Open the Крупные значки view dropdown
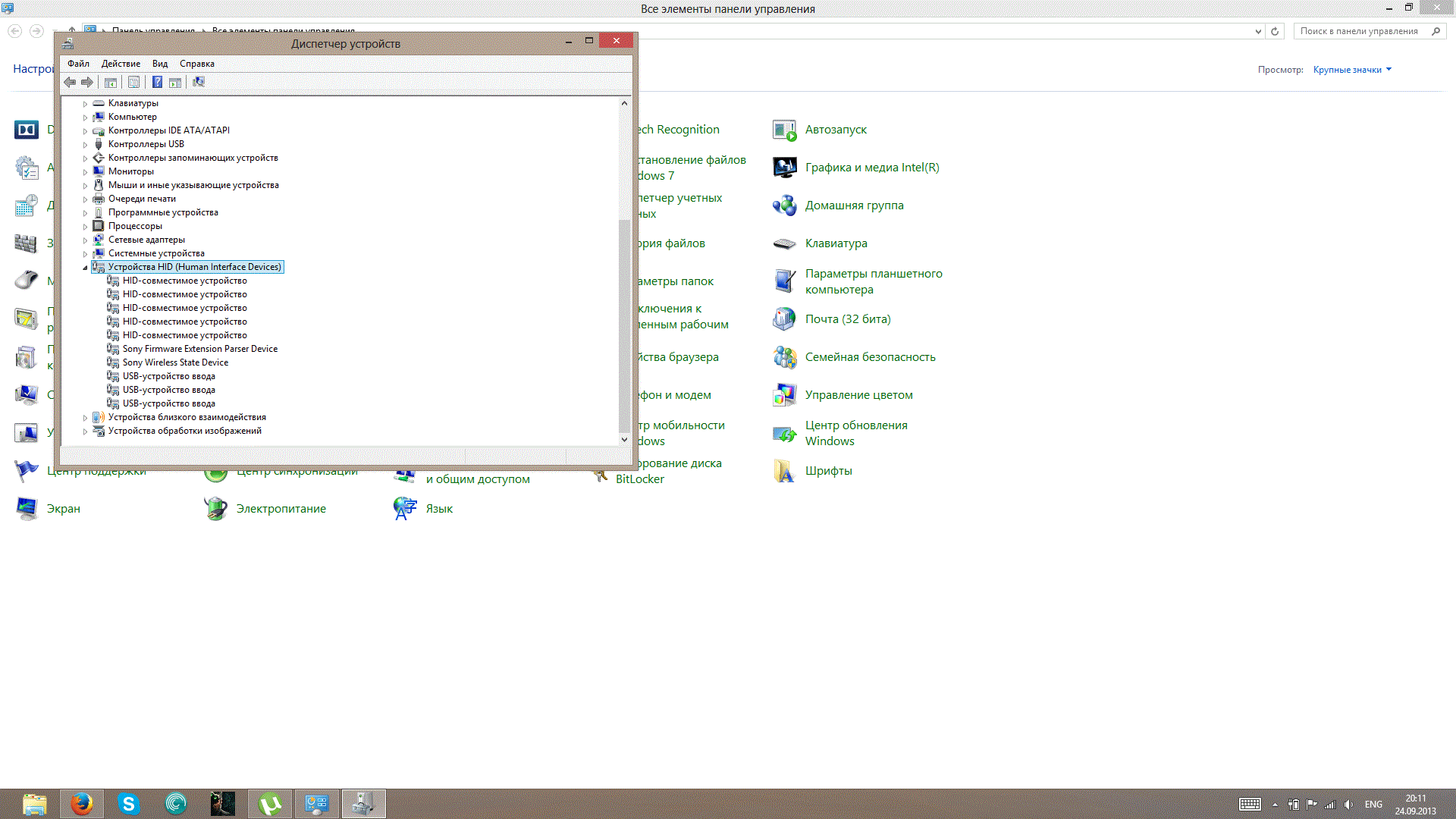The image size is (1456, 819). point(1351,70)
